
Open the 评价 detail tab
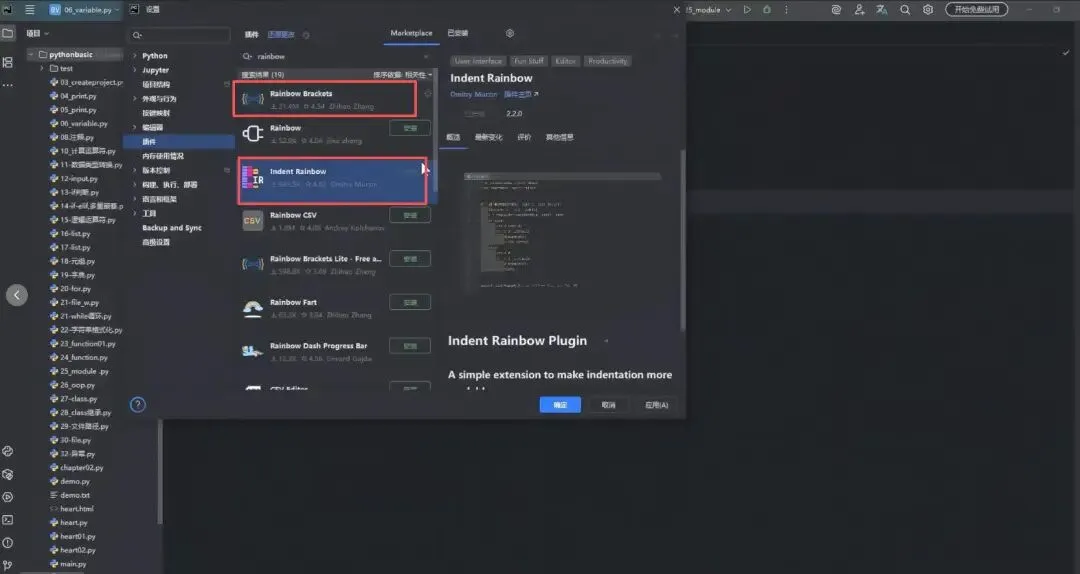pos(524,137)
